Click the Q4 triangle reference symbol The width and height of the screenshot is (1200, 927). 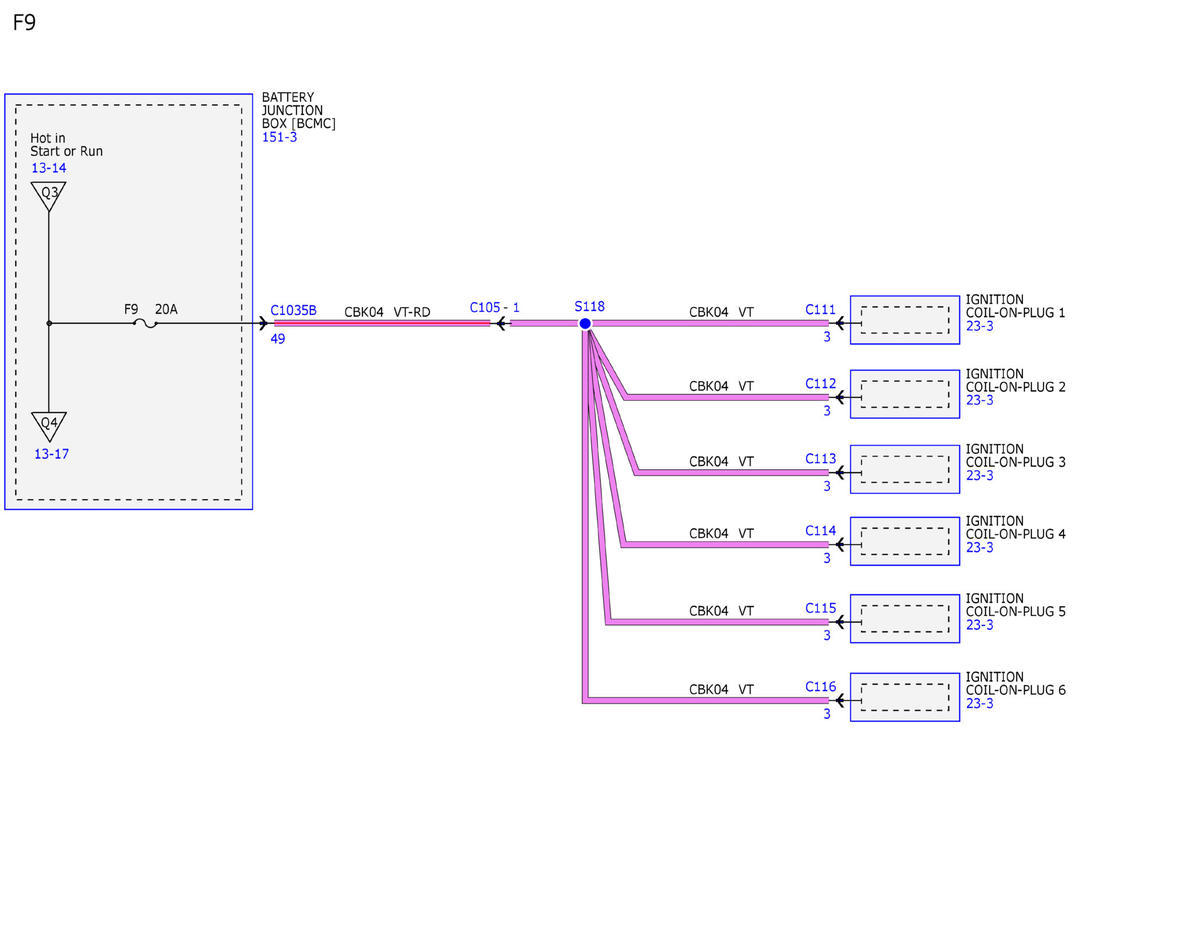(x=49, y=425)
